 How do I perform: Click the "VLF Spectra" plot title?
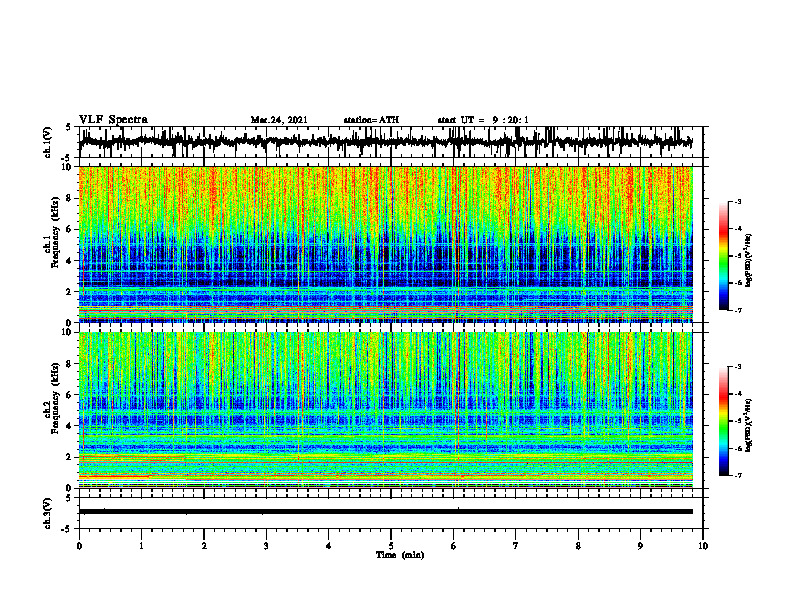coord(113,120)
